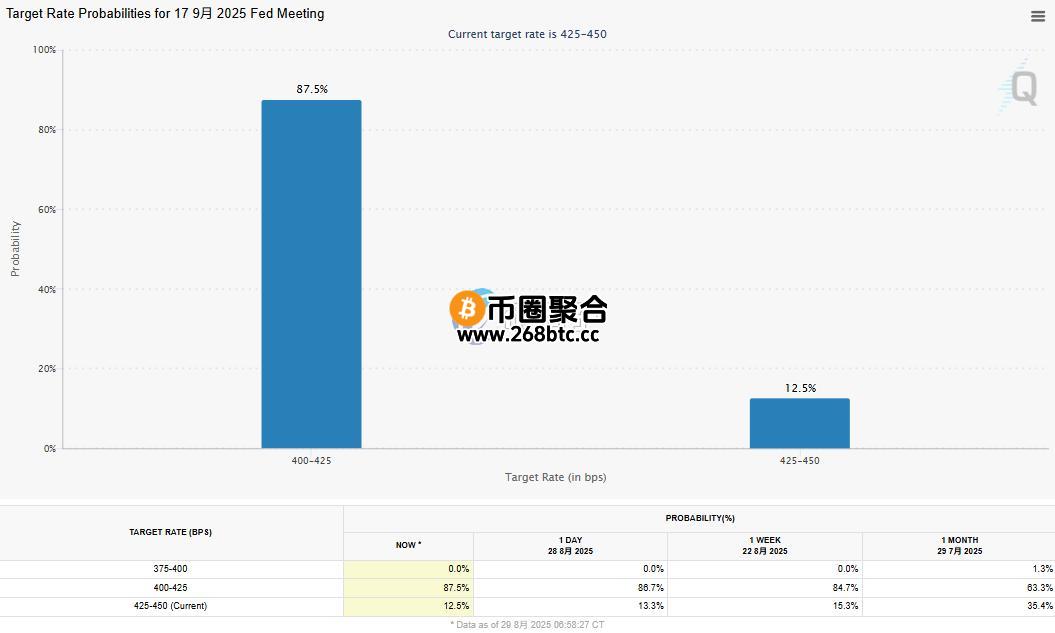Select the 375-400 table row label

(x=170, y=569)
